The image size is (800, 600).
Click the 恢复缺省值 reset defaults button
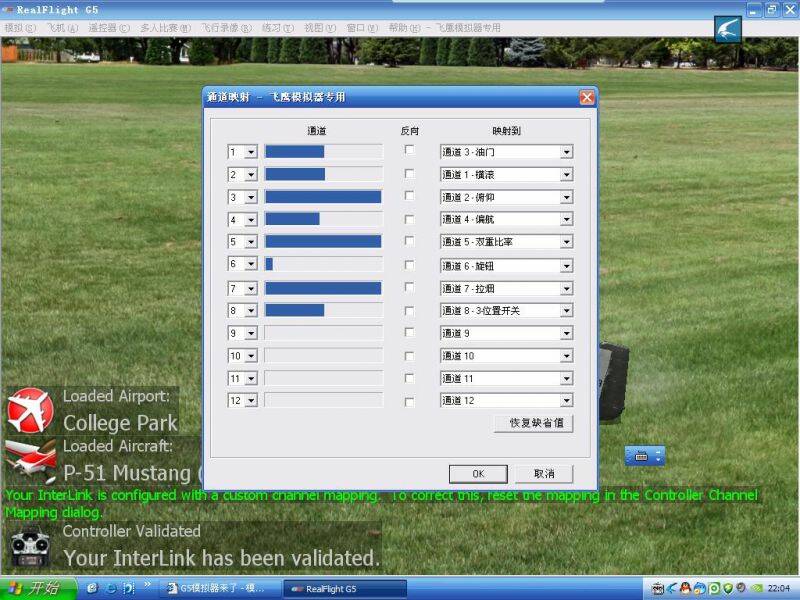click(534, 423)
